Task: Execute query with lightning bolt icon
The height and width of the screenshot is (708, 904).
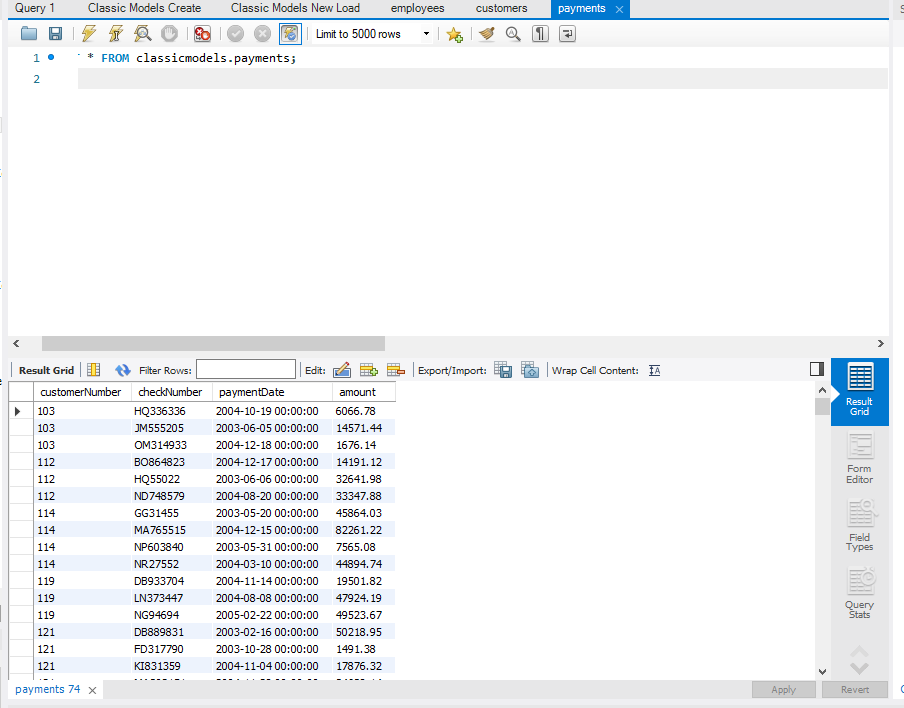Action: pyautogui.click(x=89, y=34)
